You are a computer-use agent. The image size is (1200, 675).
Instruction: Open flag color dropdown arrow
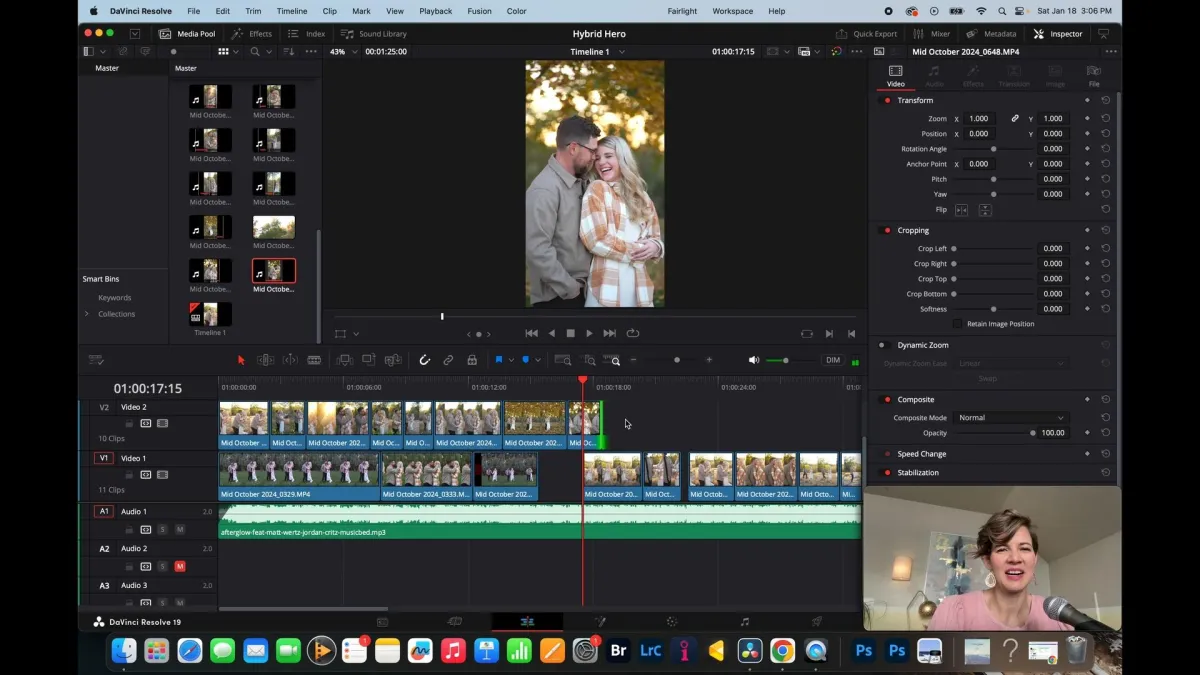511,360
